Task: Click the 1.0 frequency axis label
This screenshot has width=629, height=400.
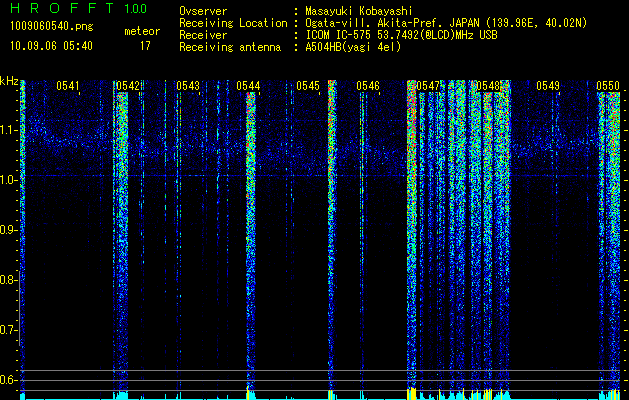Action: (9, 180)
